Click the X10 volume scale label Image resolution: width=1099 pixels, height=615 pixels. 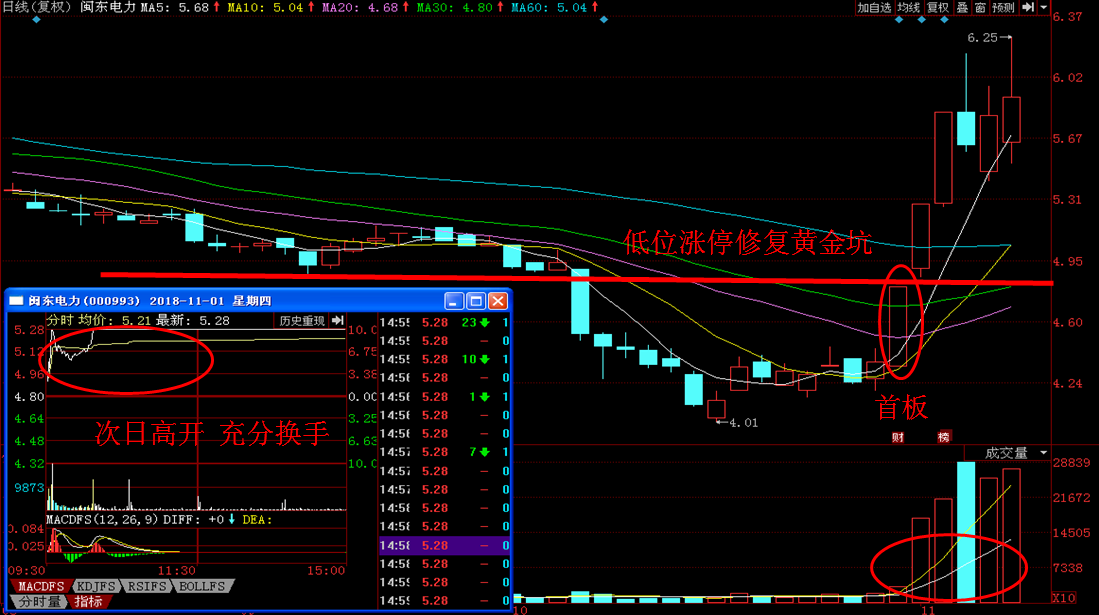coord(1064,598)
